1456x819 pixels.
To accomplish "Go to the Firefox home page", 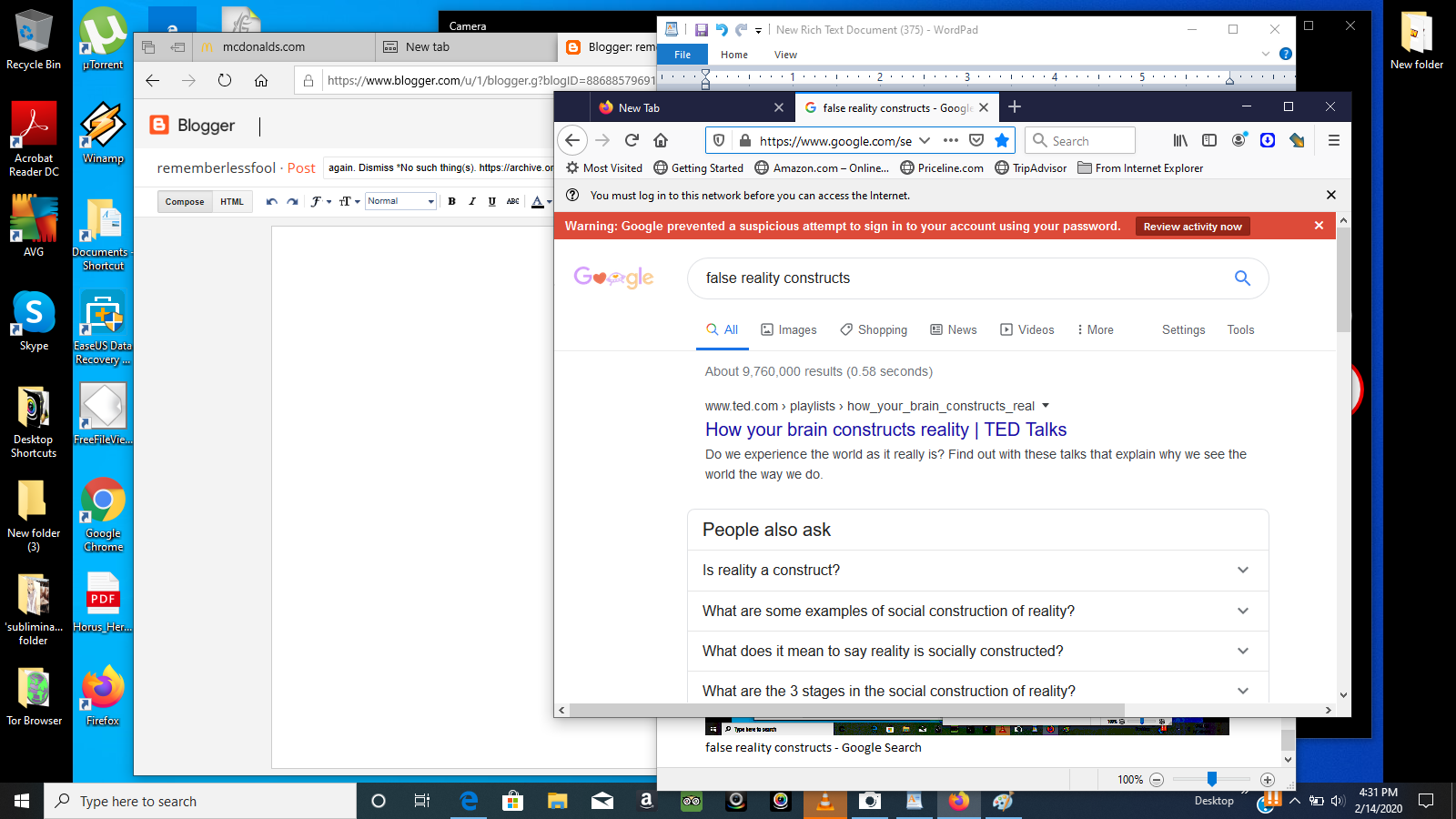I will 661,140.
